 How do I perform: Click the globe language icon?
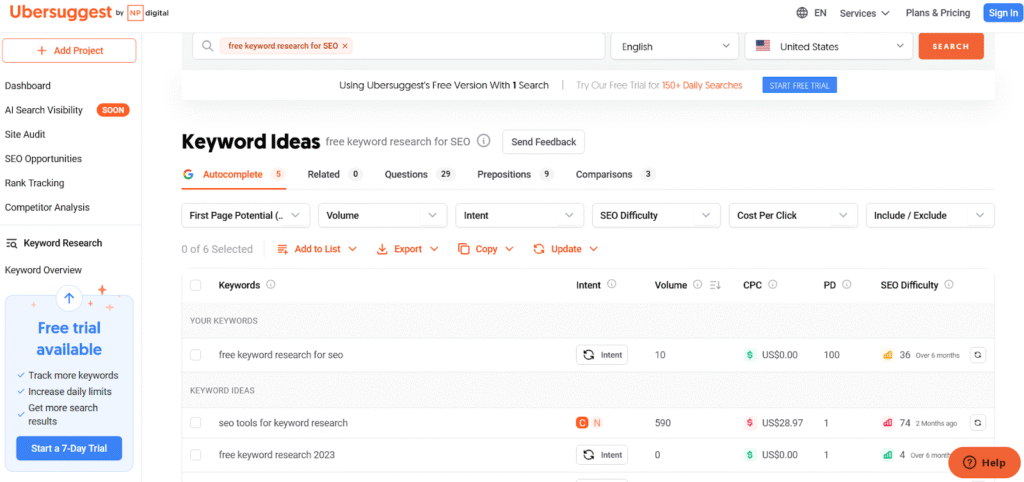(x=802, y=13)
